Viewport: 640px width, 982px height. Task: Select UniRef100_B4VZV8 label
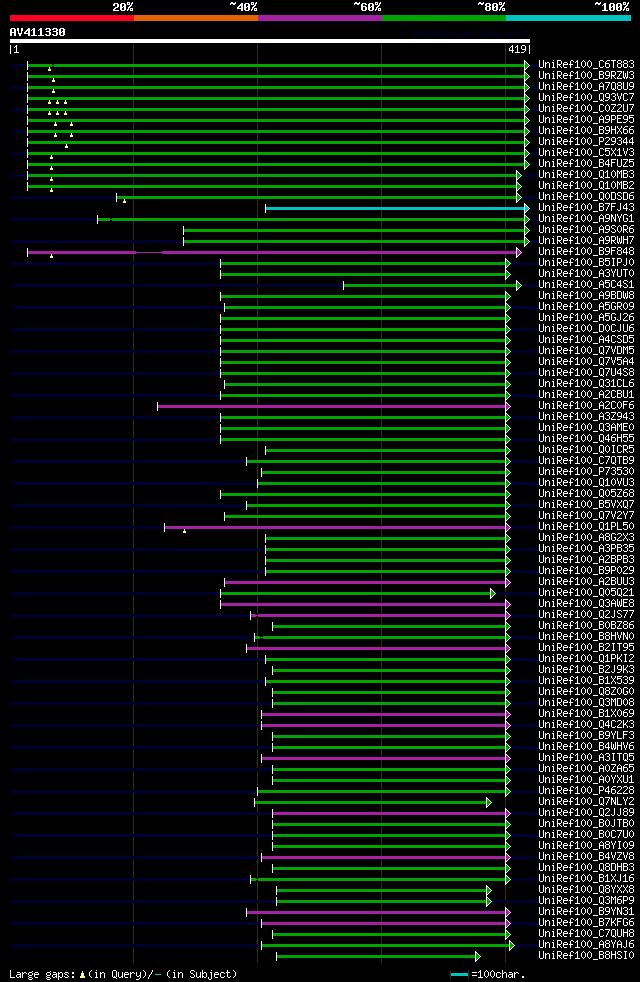point(586,857)
